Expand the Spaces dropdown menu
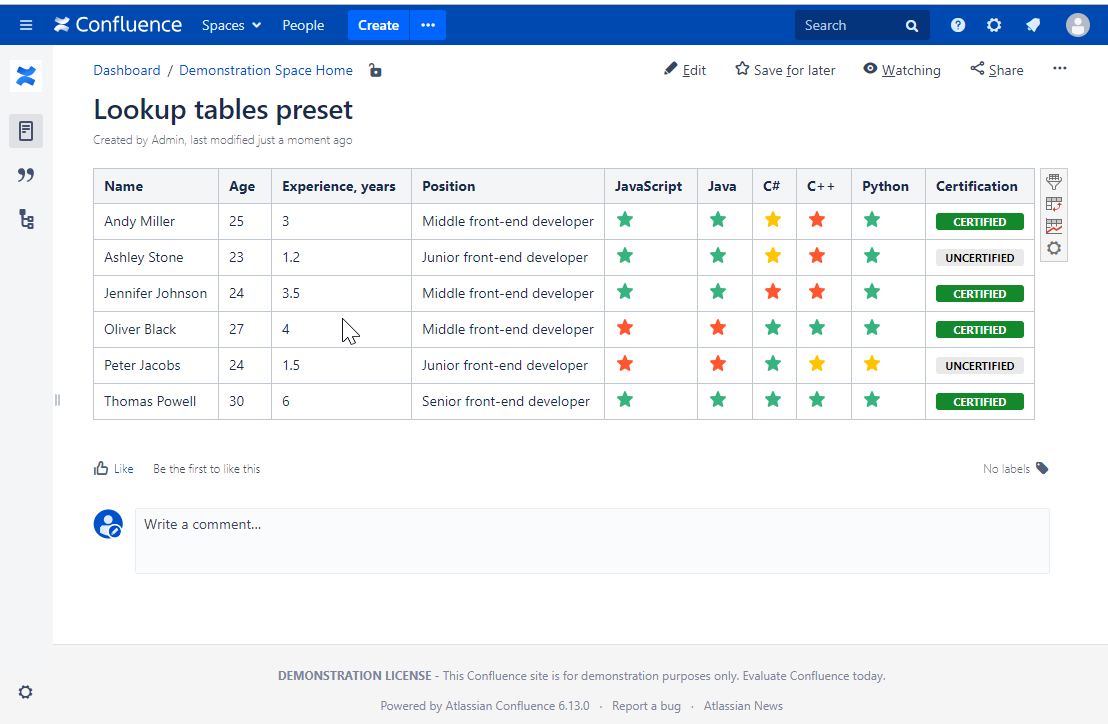Screen dimensions: 1108x724 coord(231,25)
